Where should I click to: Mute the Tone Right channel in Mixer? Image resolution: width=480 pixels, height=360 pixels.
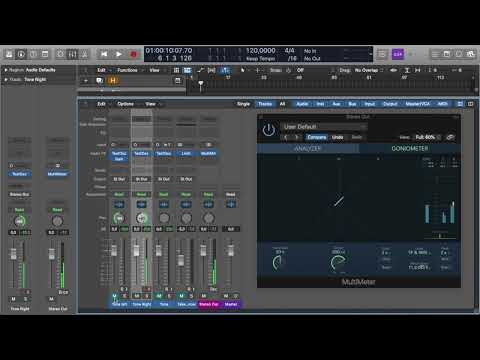click(x=137, y=296)
